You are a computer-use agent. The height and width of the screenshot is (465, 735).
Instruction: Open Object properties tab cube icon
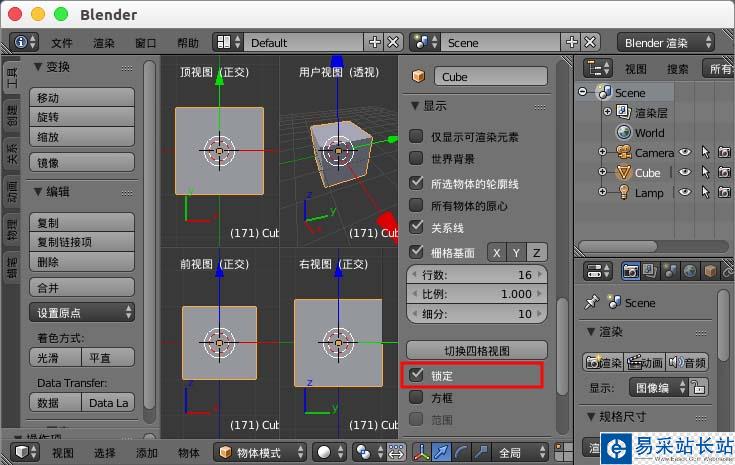coord(710,271)
